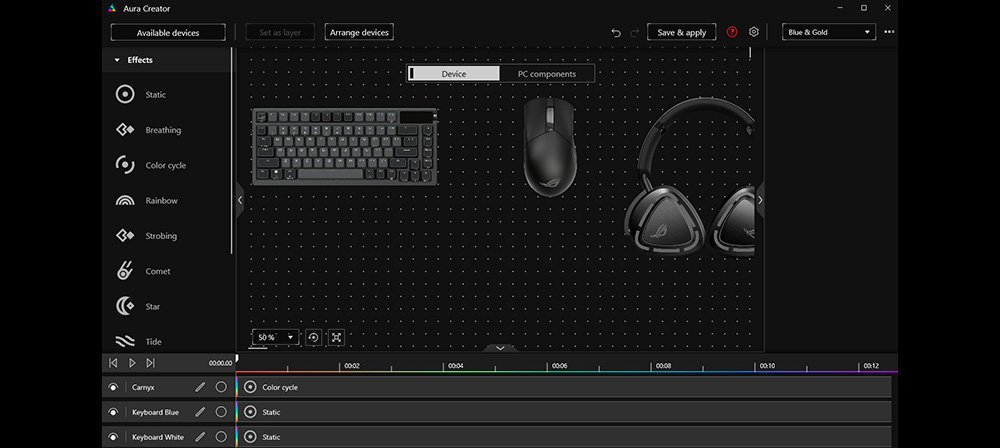Screen dimensions: 1000x448
Task: Click the Keyboard White layer name
Action: point(158,437)
